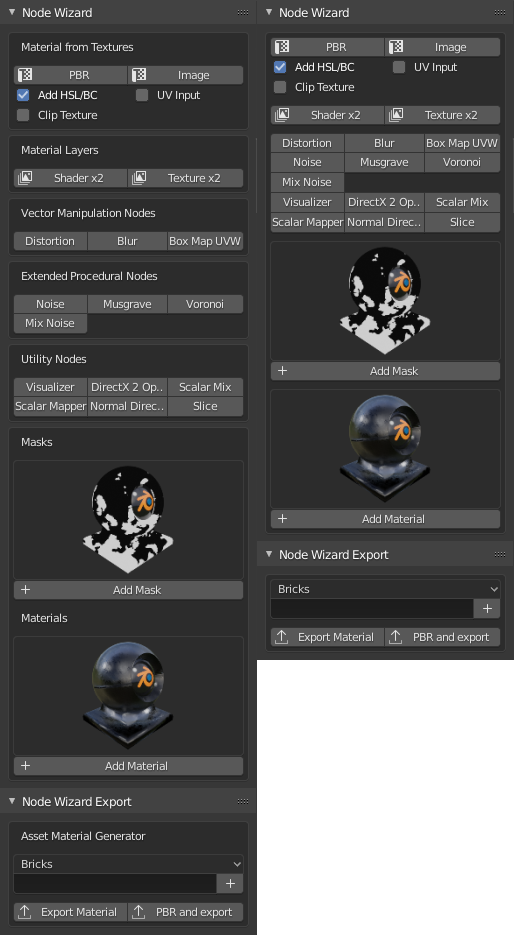Collapse the left Node Wizard panel
This screenshot has width=514, height=935.
[12, 13]
